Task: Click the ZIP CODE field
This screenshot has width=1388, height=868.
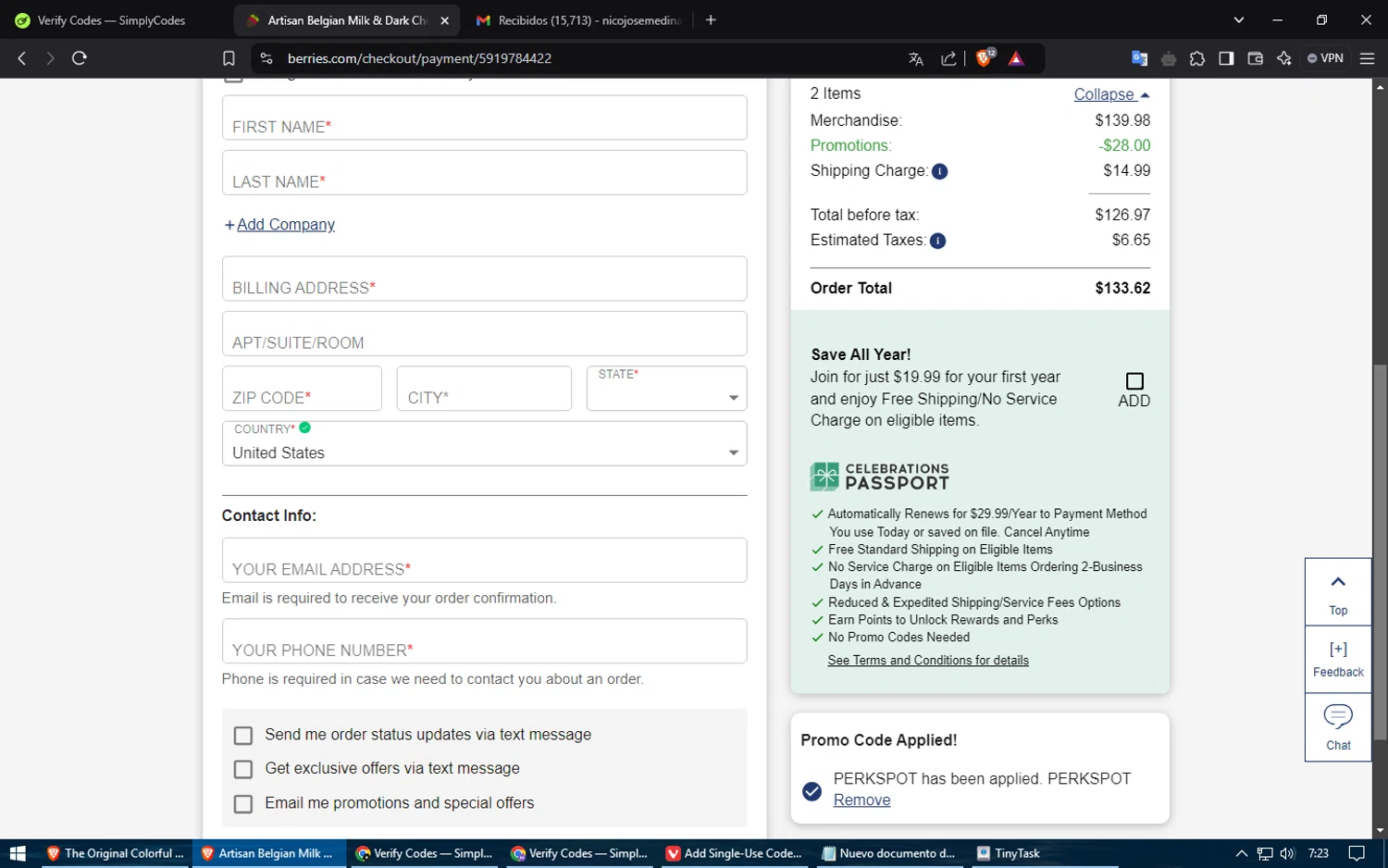Action: (x=302, y=389)
